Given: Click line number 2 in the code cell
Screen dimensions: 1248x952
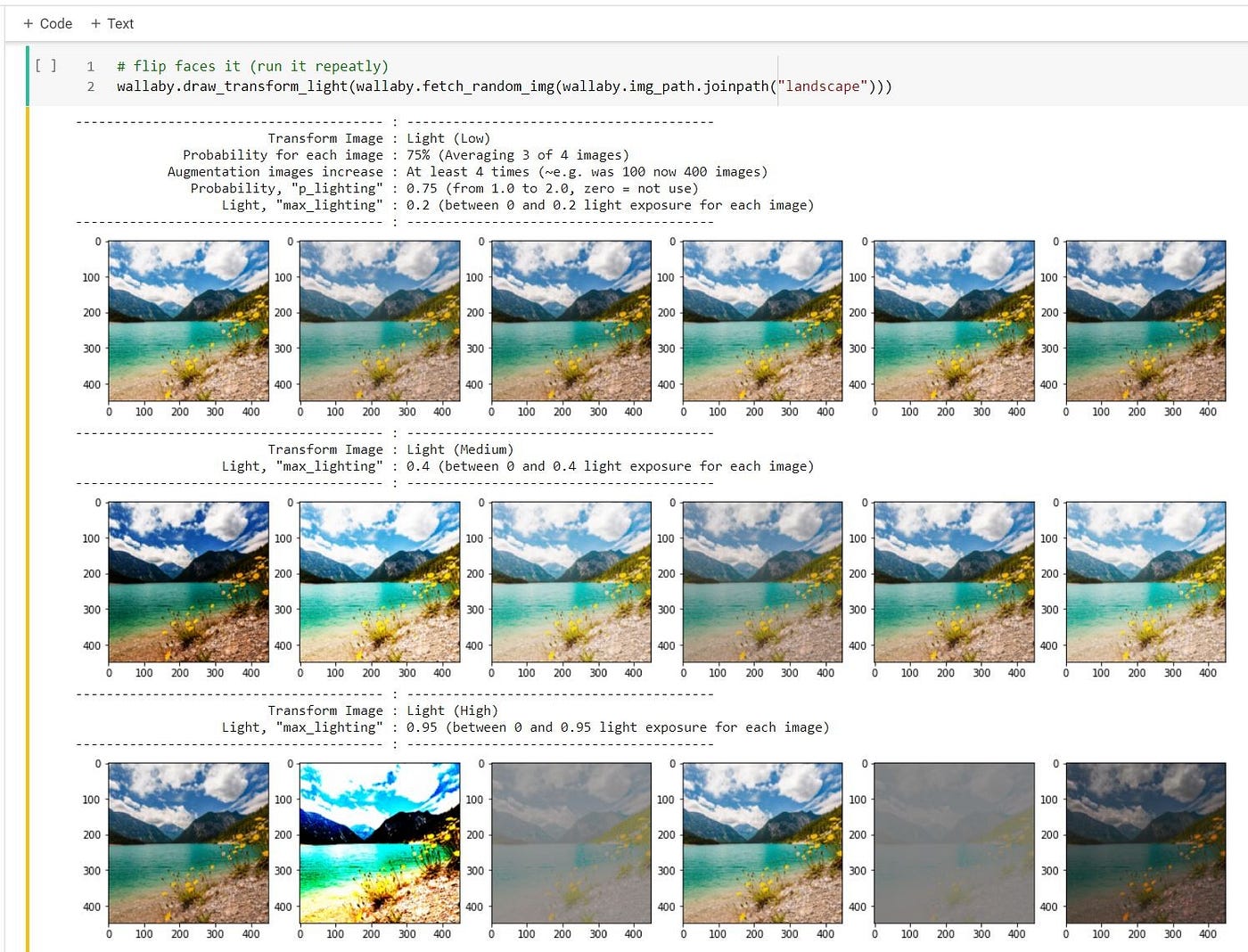Looking at the screenshot, I should coord(90,86).
